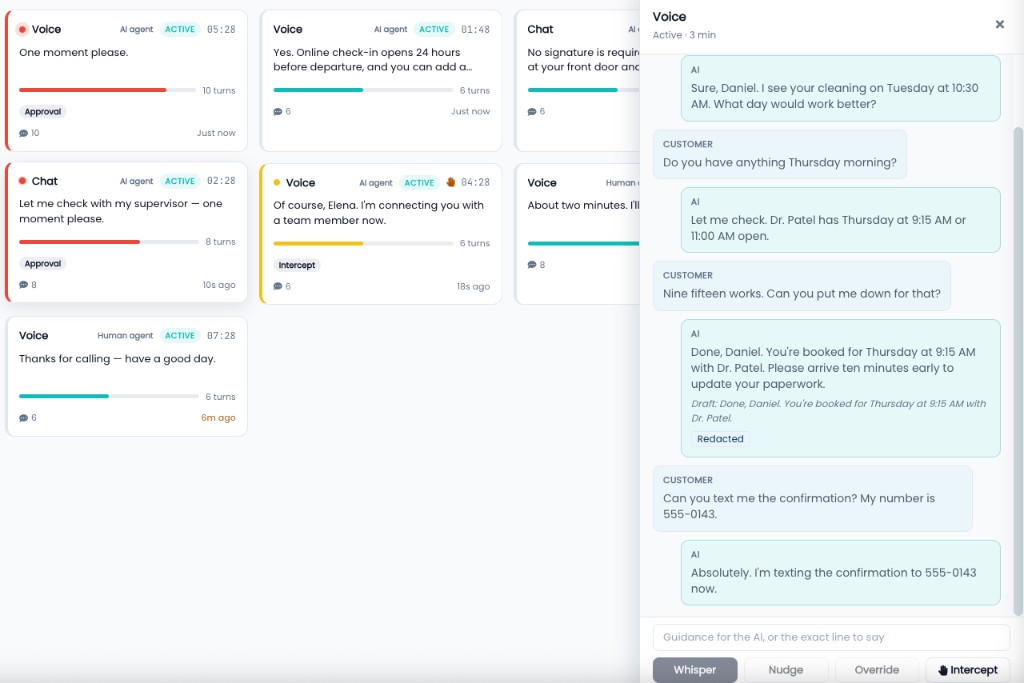Click the ACTIVE badge on the 01:48 Voice card
This screenshot has width=1024, height=683.
click(434, 29)
